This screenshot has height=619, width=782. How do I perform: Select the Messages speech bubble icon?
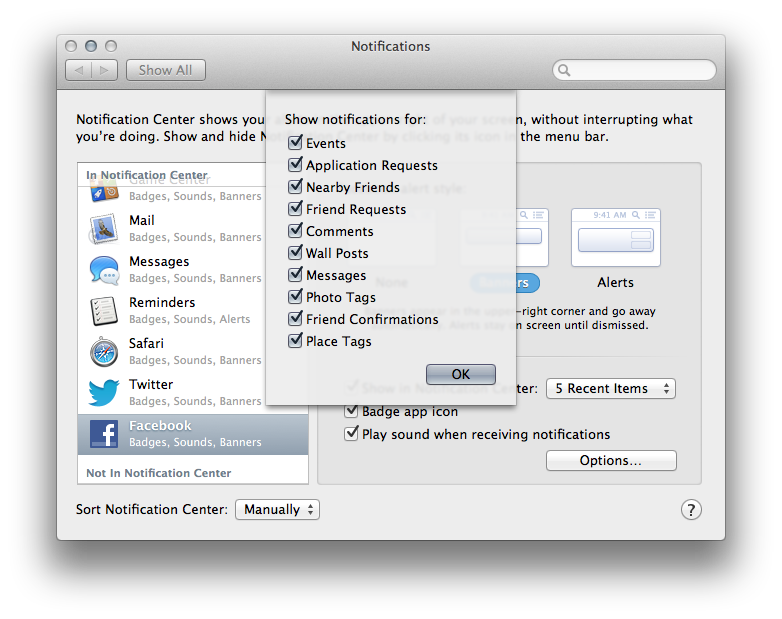point(104,270)
